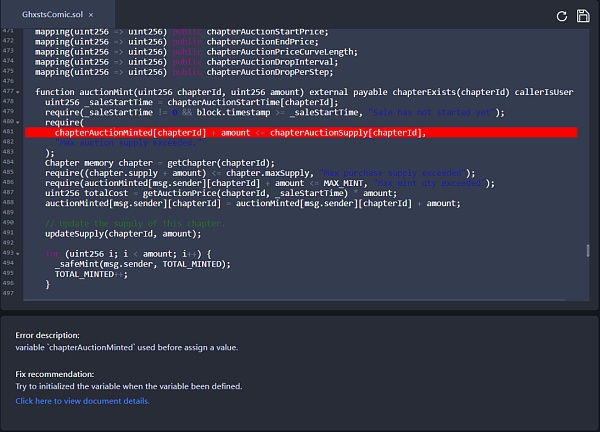Image resolution: width=600 pixels, height=432 pixels.
Task: Open the 'Click here to view document details' link
Action: [x=82, y=401]
